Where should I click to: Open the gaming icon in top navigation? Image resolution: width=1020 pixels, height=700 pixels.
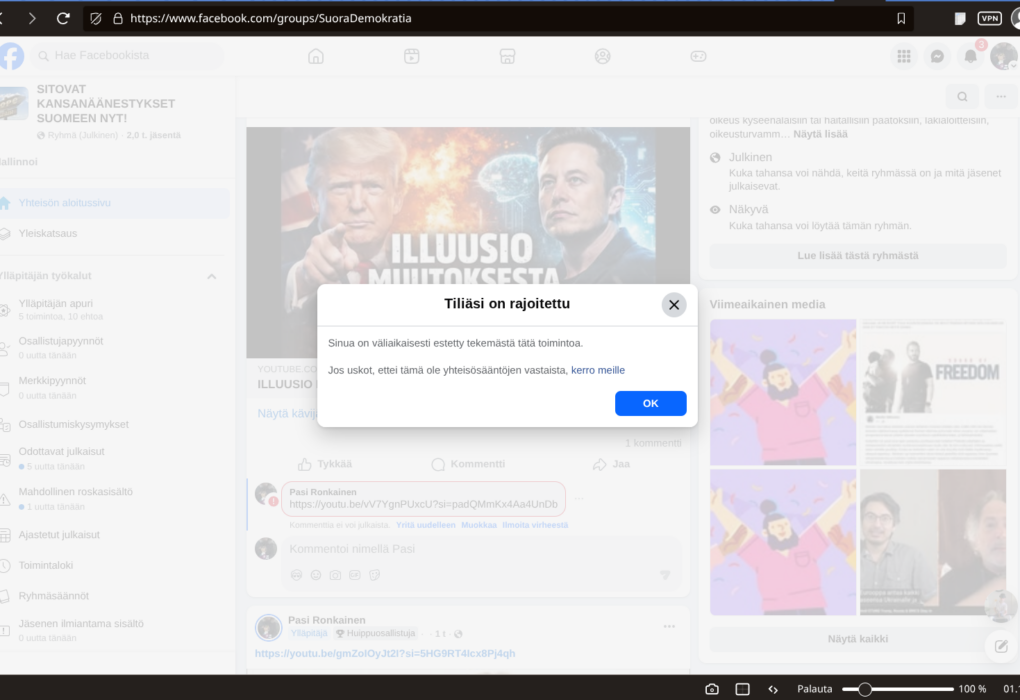coord(698,56)
